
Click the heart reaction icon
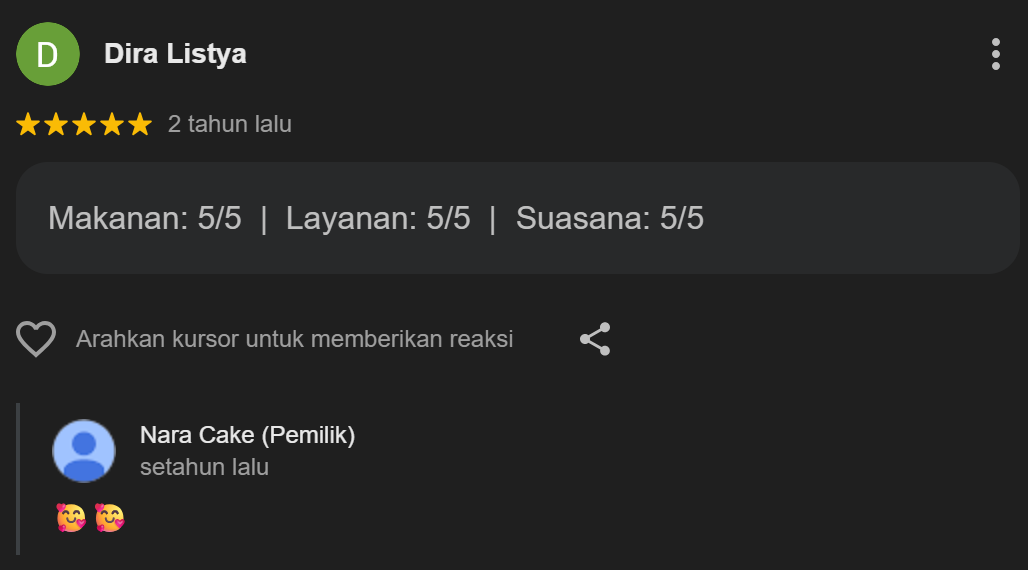(36, 340)
